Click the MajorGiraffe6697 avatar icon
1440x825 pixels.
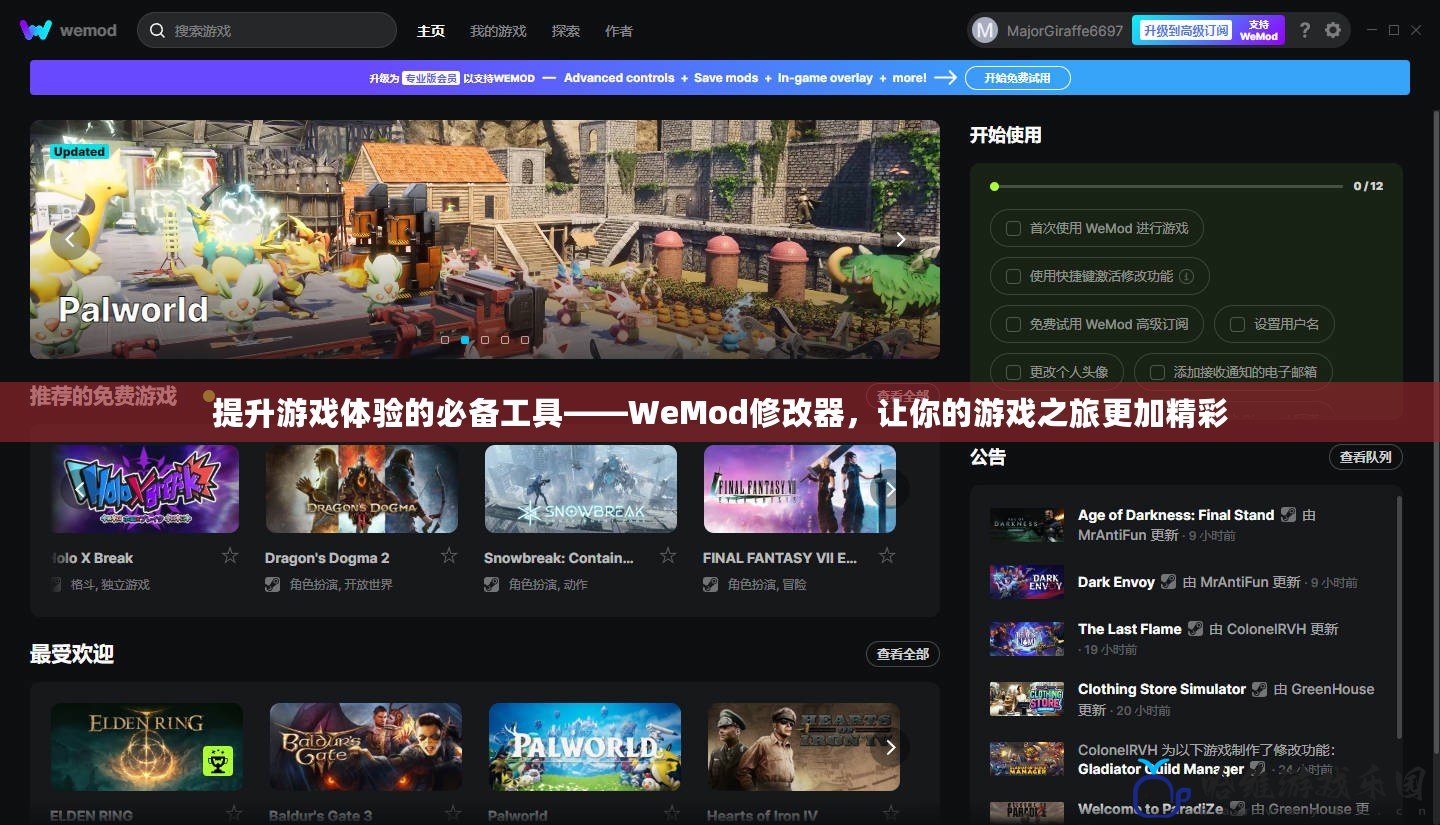(985, 30)
